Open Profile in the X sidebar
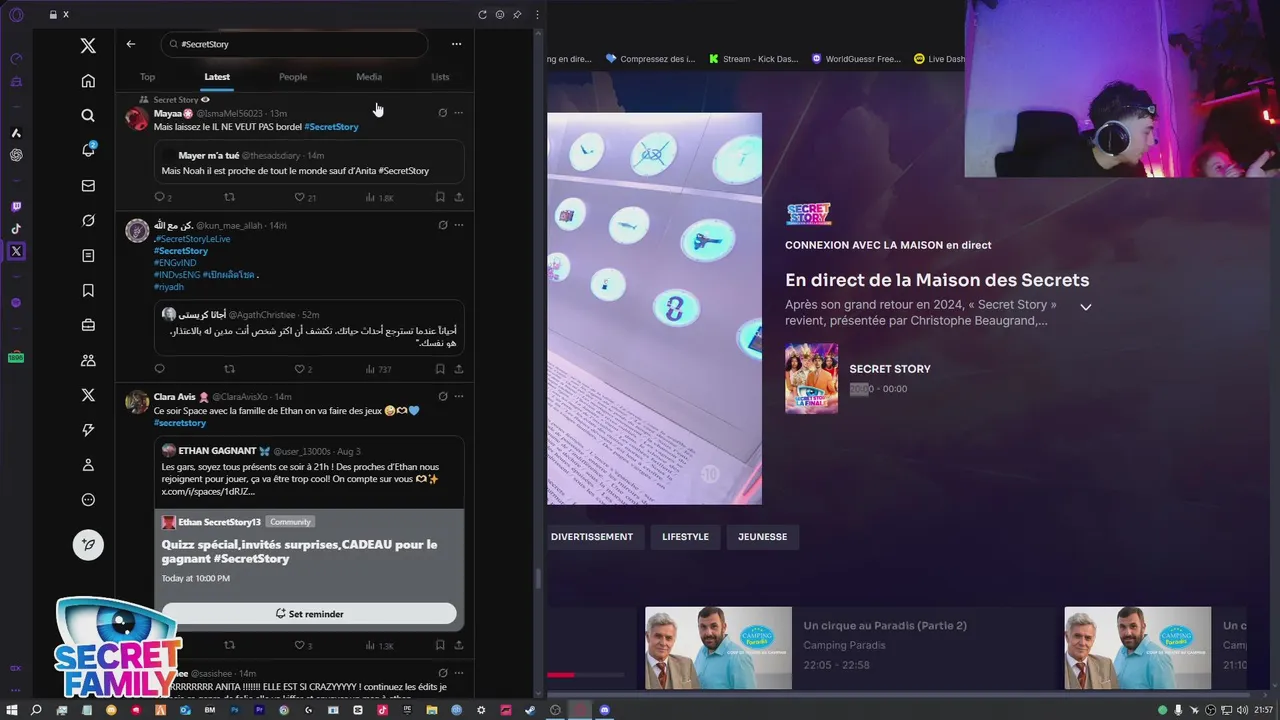Viewport: 1280px width, 720px height. pyautogui.click(x=88, y=465)
